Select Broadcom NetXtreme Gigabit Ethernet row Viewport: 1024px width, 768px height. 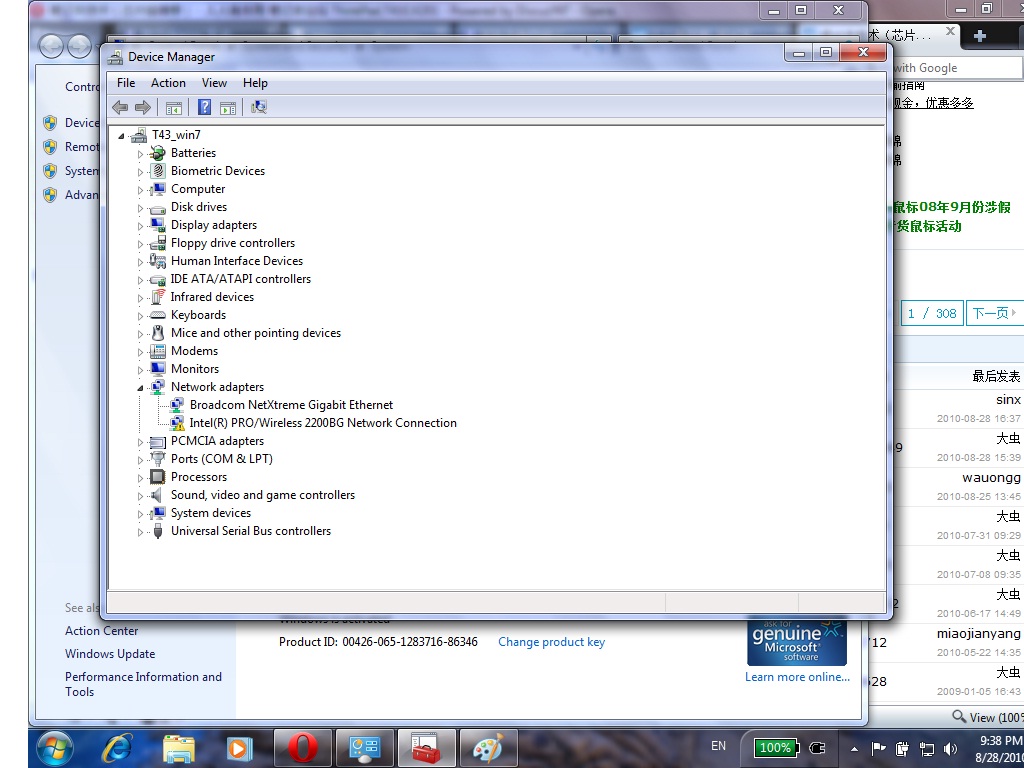point(291,405)
